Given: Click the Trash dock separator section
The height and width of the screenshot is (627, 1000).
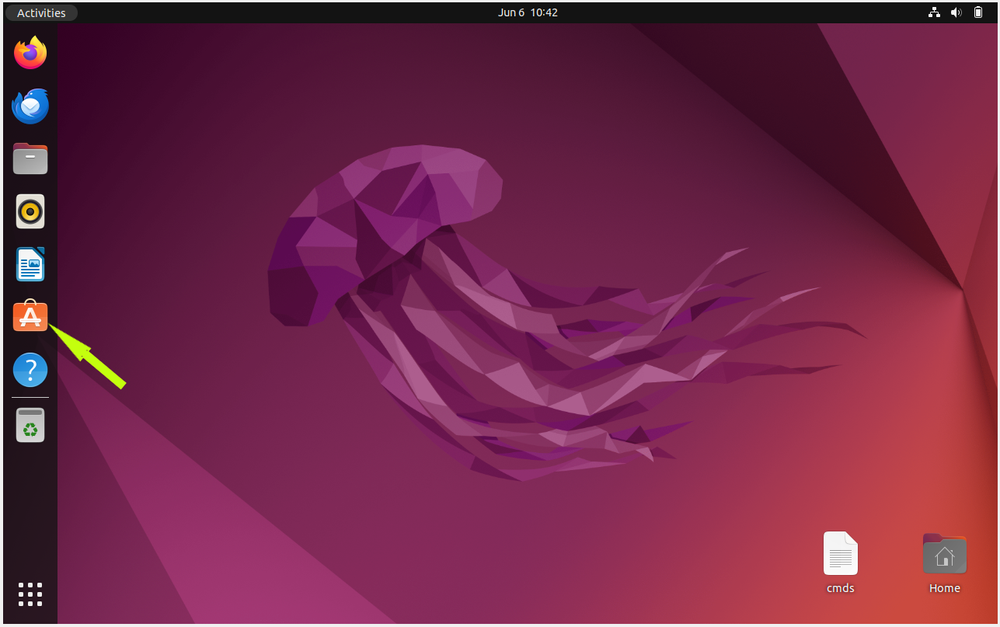Looking at the screenshot, I should pyautogui.click(x=30, y=398).
